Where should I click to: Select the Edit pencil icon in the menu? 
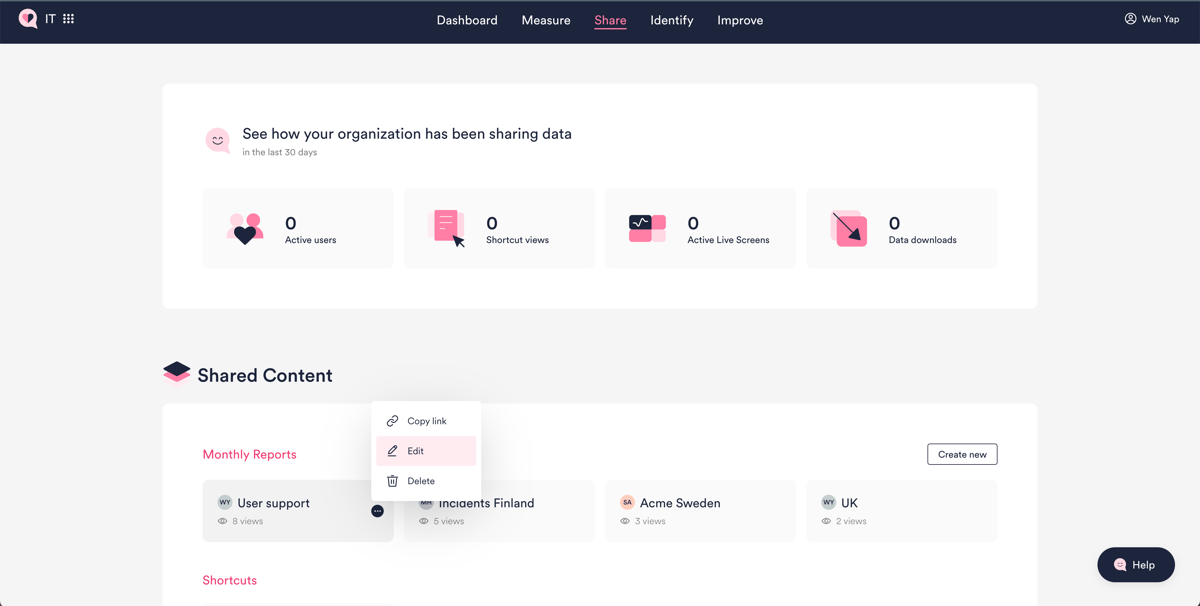(392, 450)
